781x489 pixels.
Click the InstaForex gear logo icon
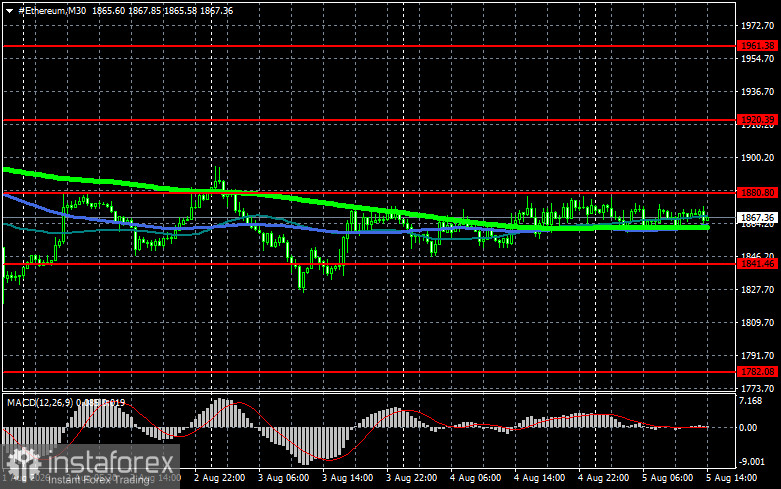22,464
